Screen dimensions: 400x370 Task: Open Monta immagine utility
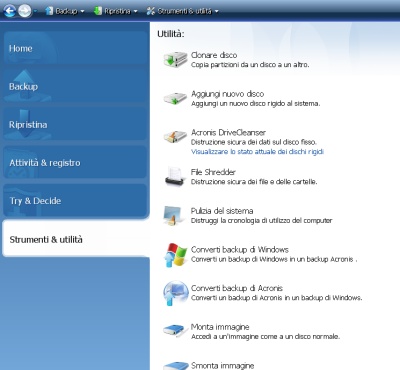(220, 327)
